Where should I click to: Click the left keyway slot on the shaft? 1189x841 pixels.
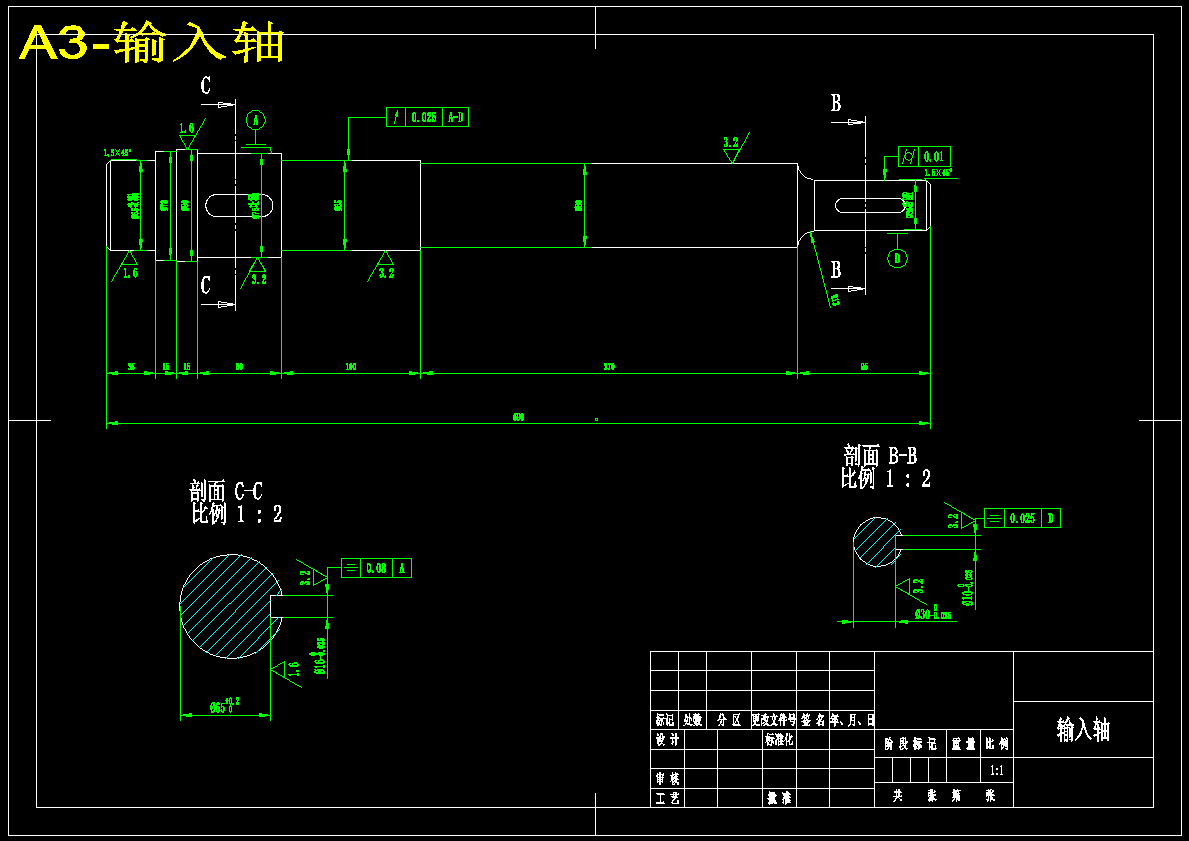[x=239, y=205]
